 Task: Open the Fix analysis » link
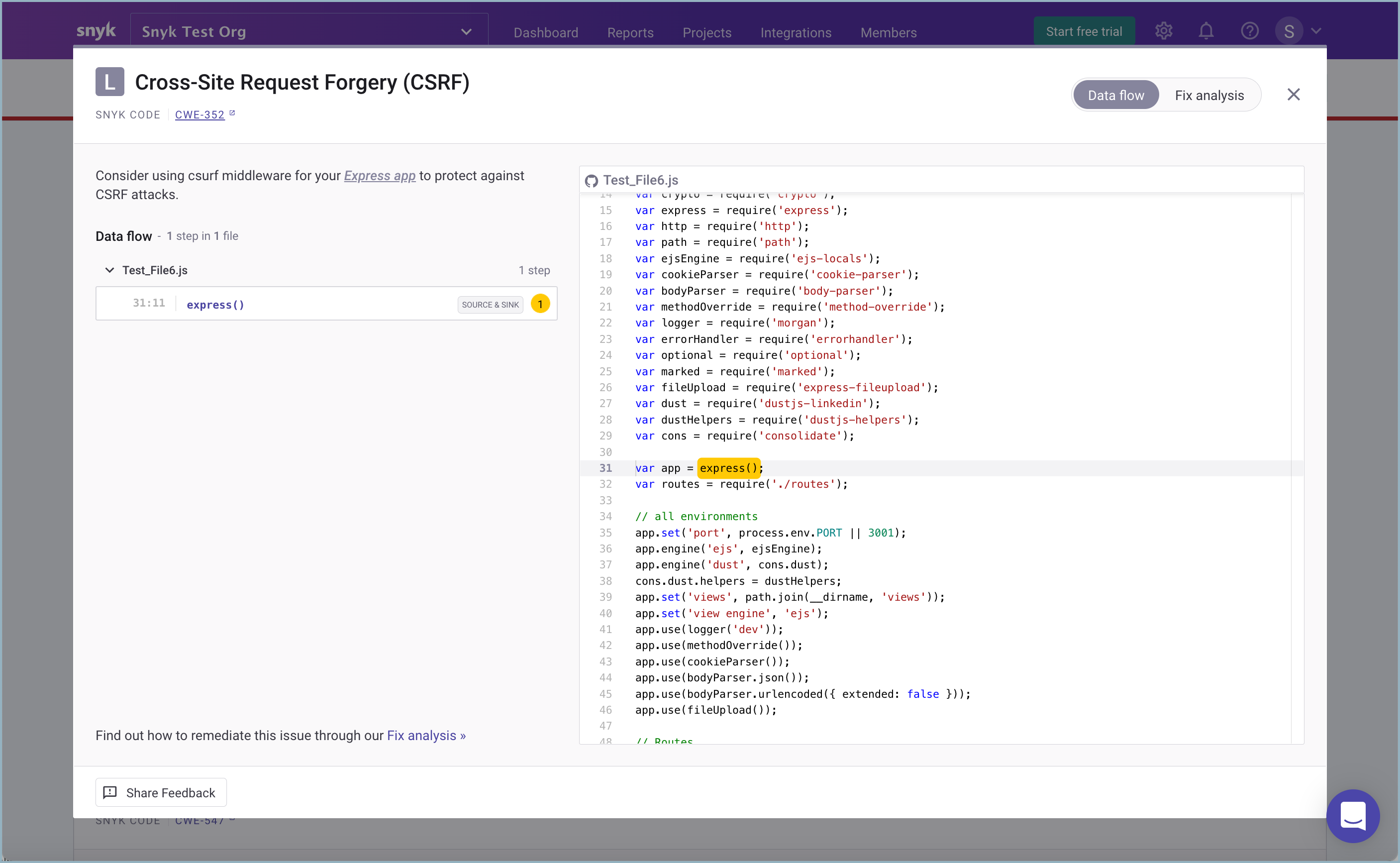tap(426, 736)
